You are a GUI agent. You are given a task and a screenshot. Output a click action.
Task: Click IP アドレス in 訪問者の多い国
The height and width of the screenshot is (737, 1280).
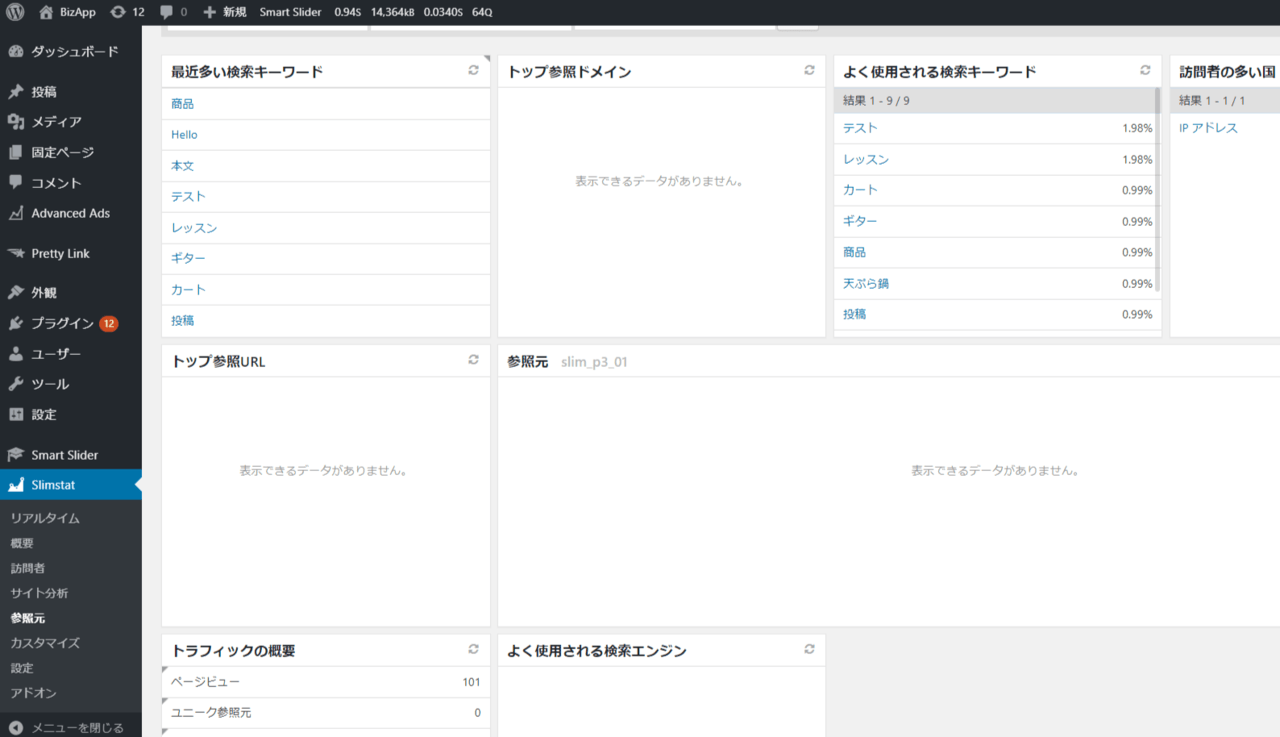pyautogui.click(x=1208, y=128)
